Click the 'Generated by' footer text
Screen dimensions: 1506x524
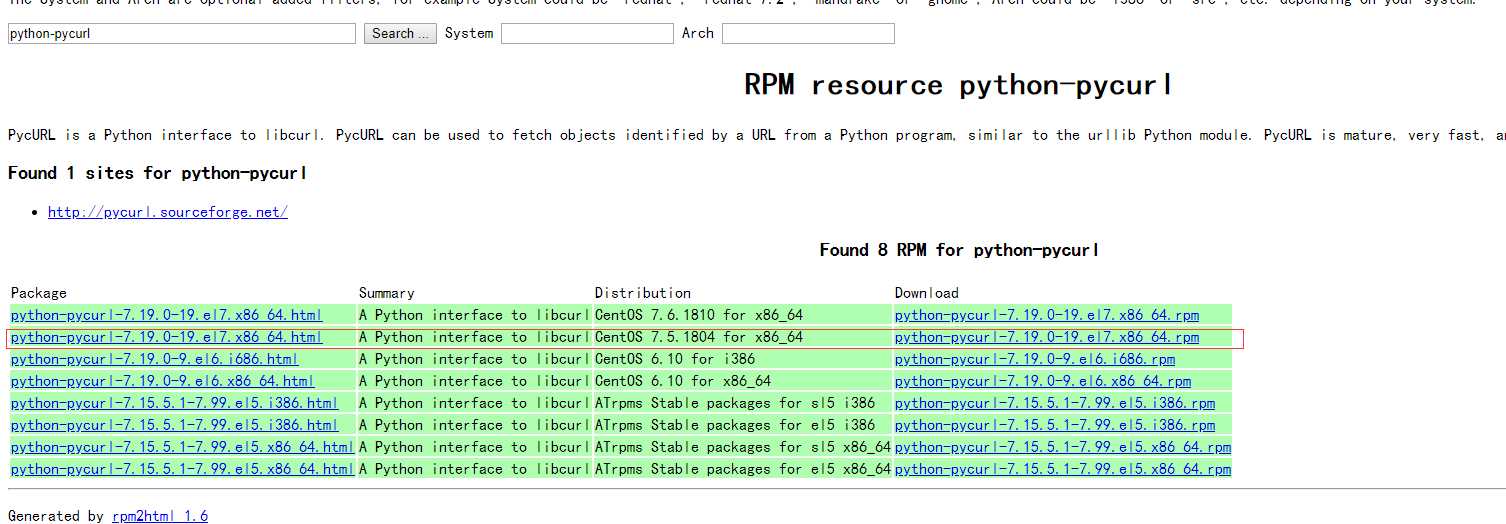tap(56, 516)
